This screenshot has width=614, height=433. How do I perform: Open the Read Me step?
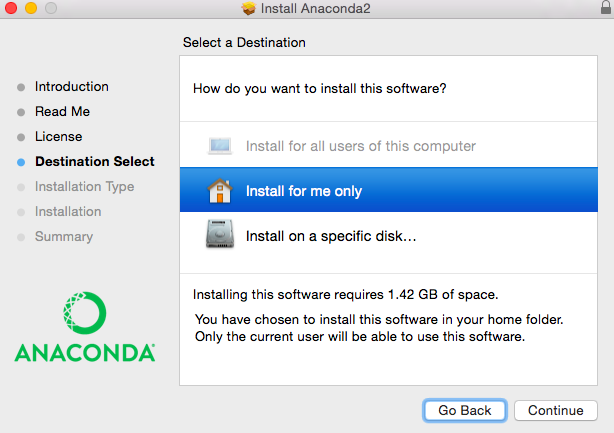pos(62,112)
